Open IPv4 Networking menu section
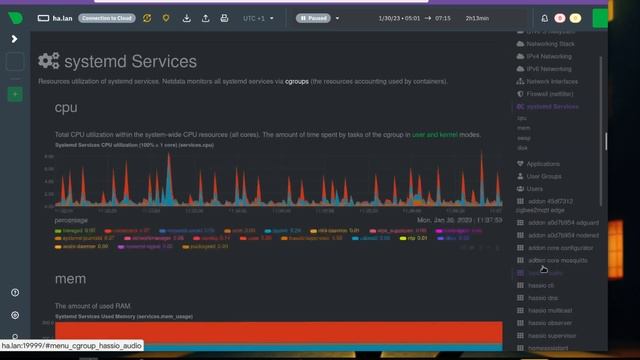Image resolution: width=640 pixels, height=360 pixels. [544, 56]
